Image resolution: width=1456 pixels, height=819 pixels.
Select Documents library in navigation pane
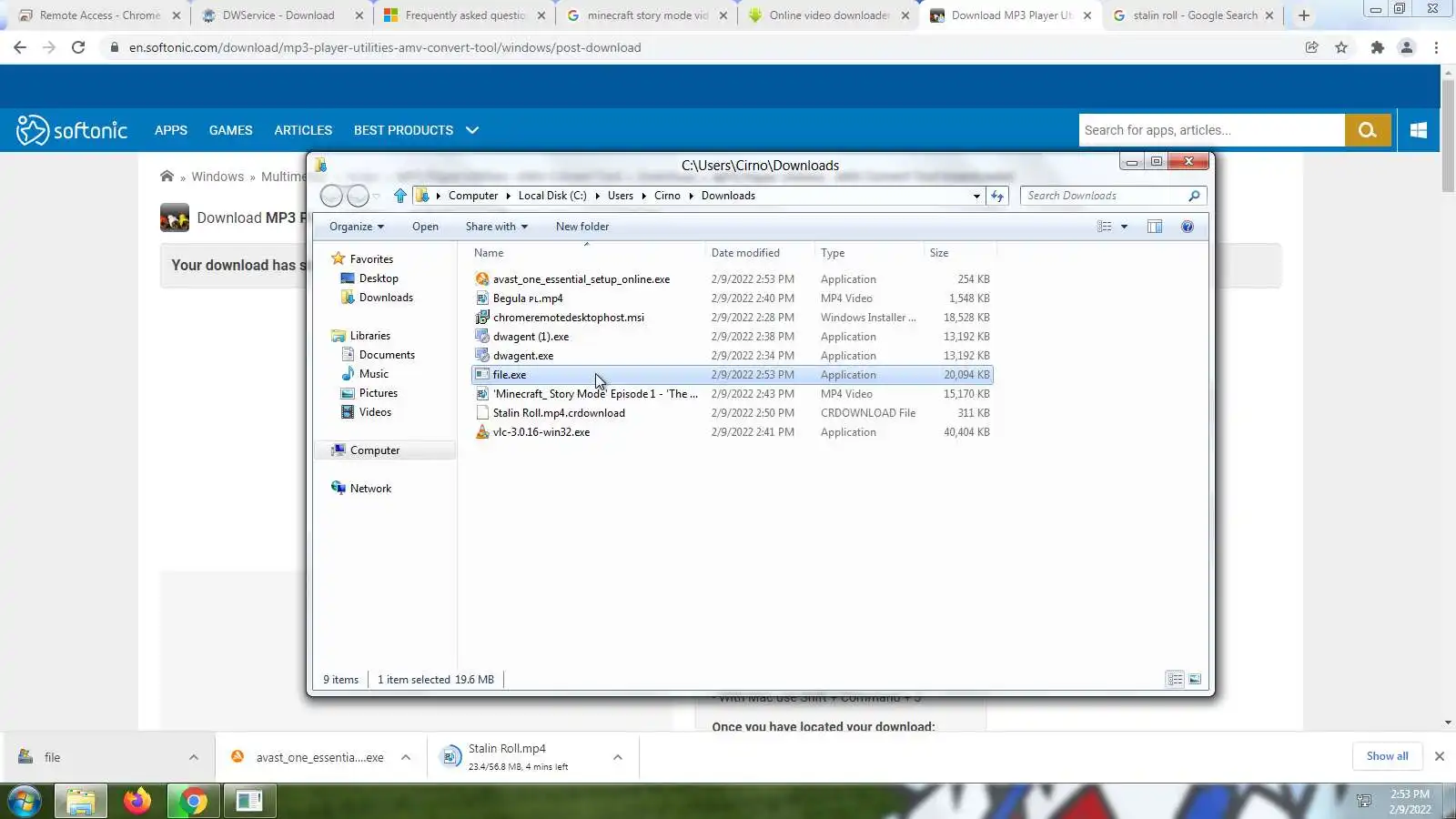pyautogui.click(x=387, y=355)
